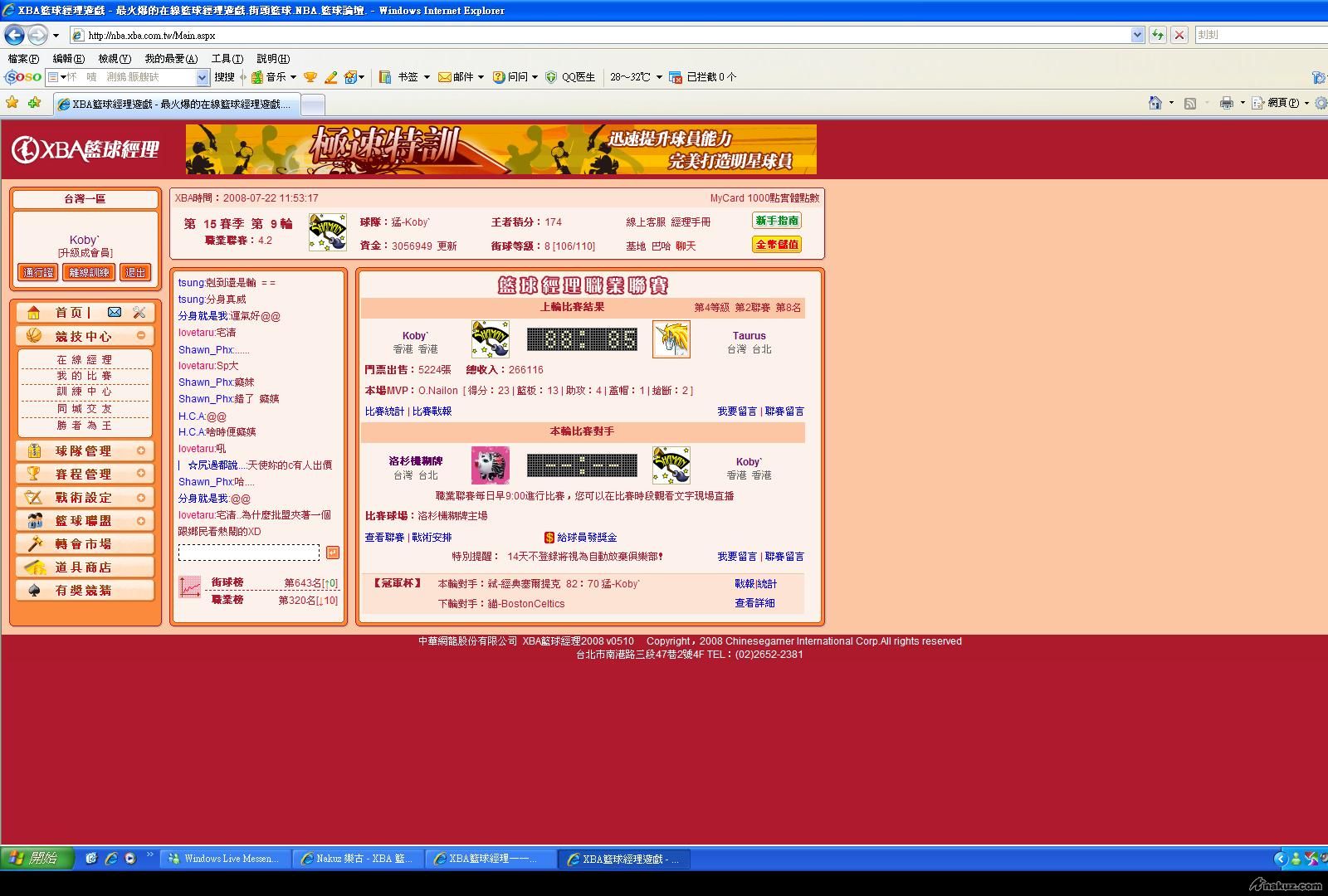Click the 通行證 button
The image size is (1328, 896).
click(38, 272)
